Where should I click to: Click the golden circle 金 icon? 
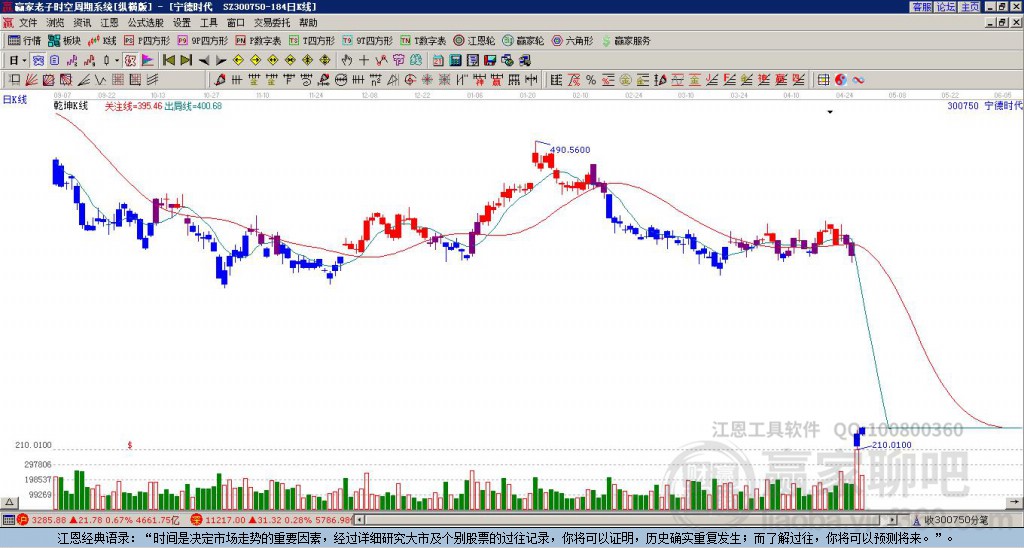(624, 80)
